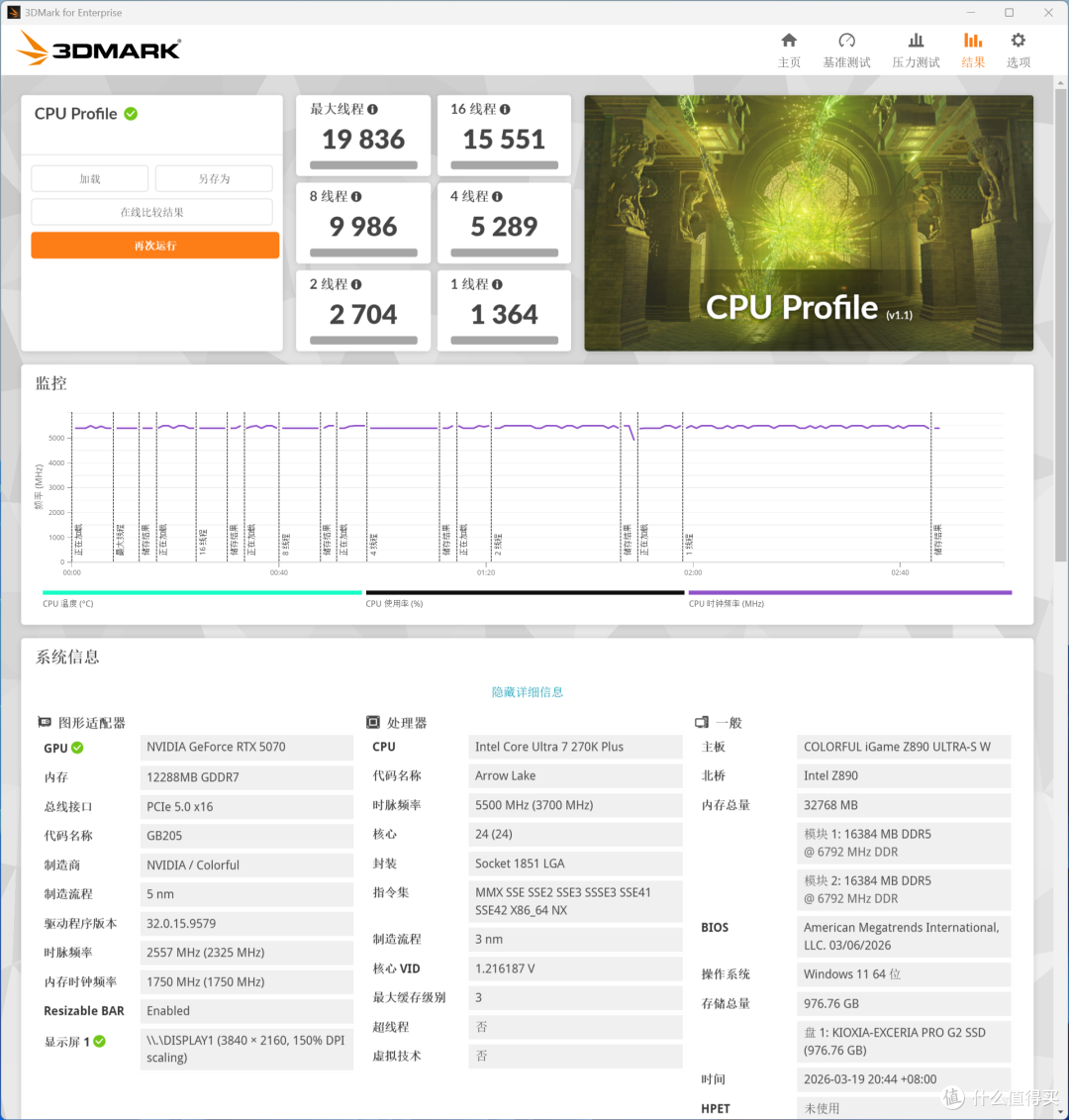Open the 选项 gear options icon
Viewport: 1069px width, 1120px height.
coord(1018,40)
